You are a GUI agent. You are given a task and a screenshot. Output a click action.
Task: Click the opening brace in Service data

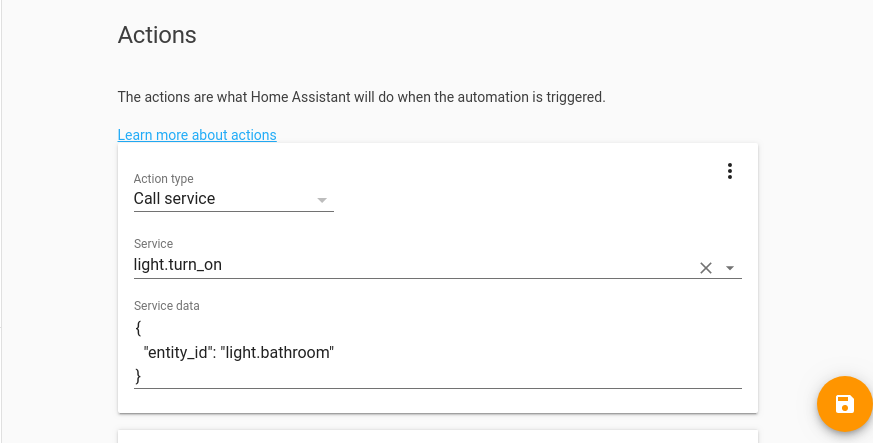point(138,328)
